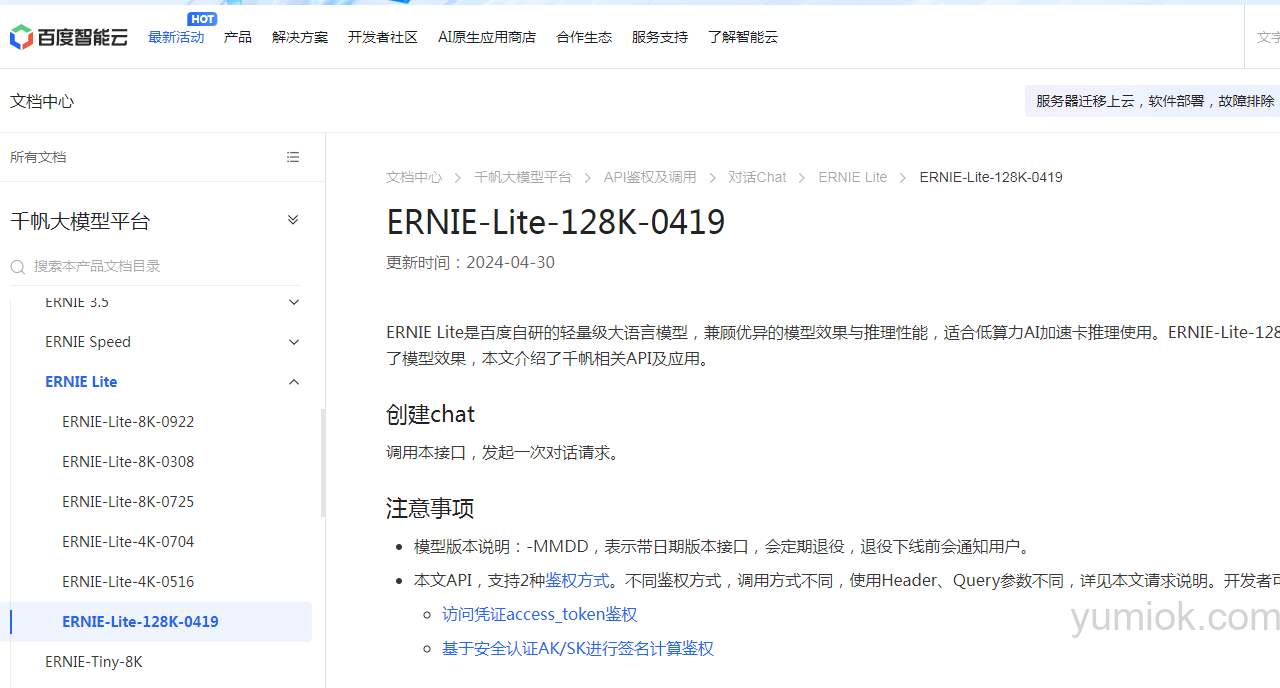
Task: Open the 开发者社区 menu
Action: pyautogui.click(x=383, y=37)
